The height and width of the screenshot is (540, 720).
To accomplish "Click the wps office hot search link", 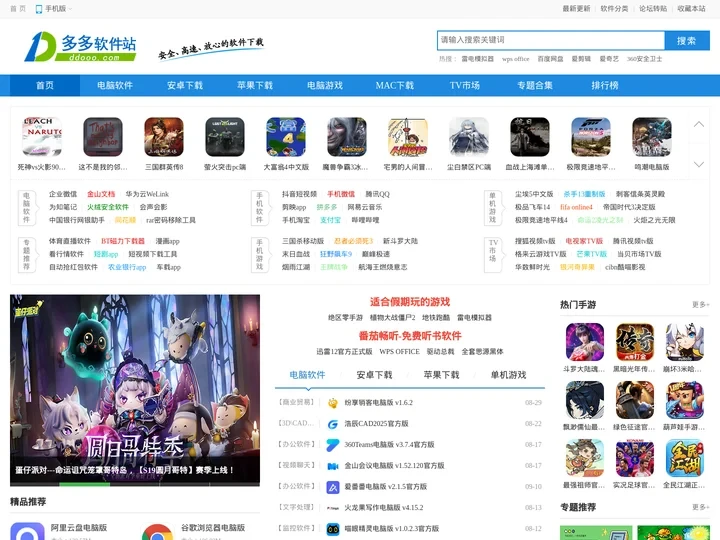I will coord(516,59).
